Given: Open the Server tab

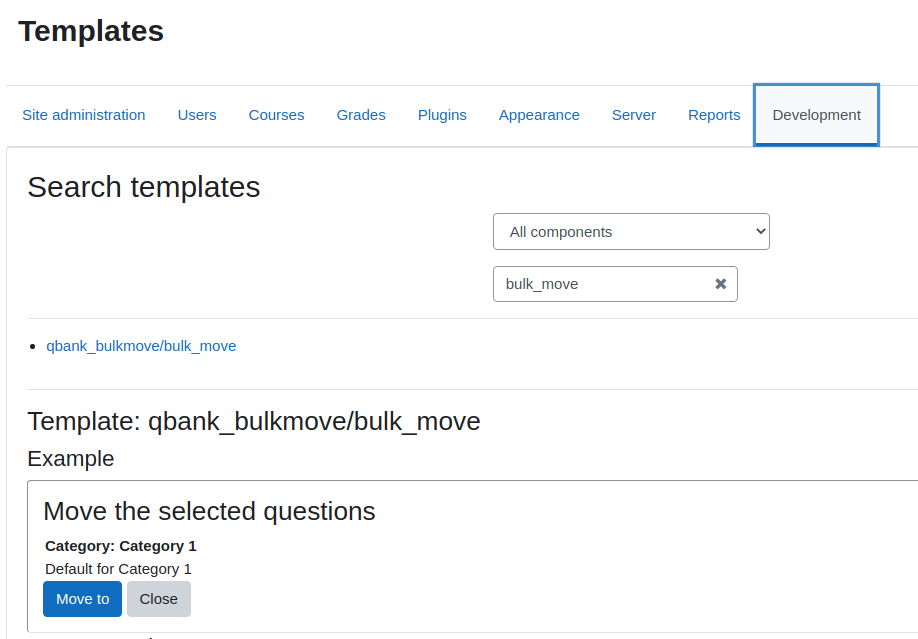Looking at the screenshot, I should [634, 115].
